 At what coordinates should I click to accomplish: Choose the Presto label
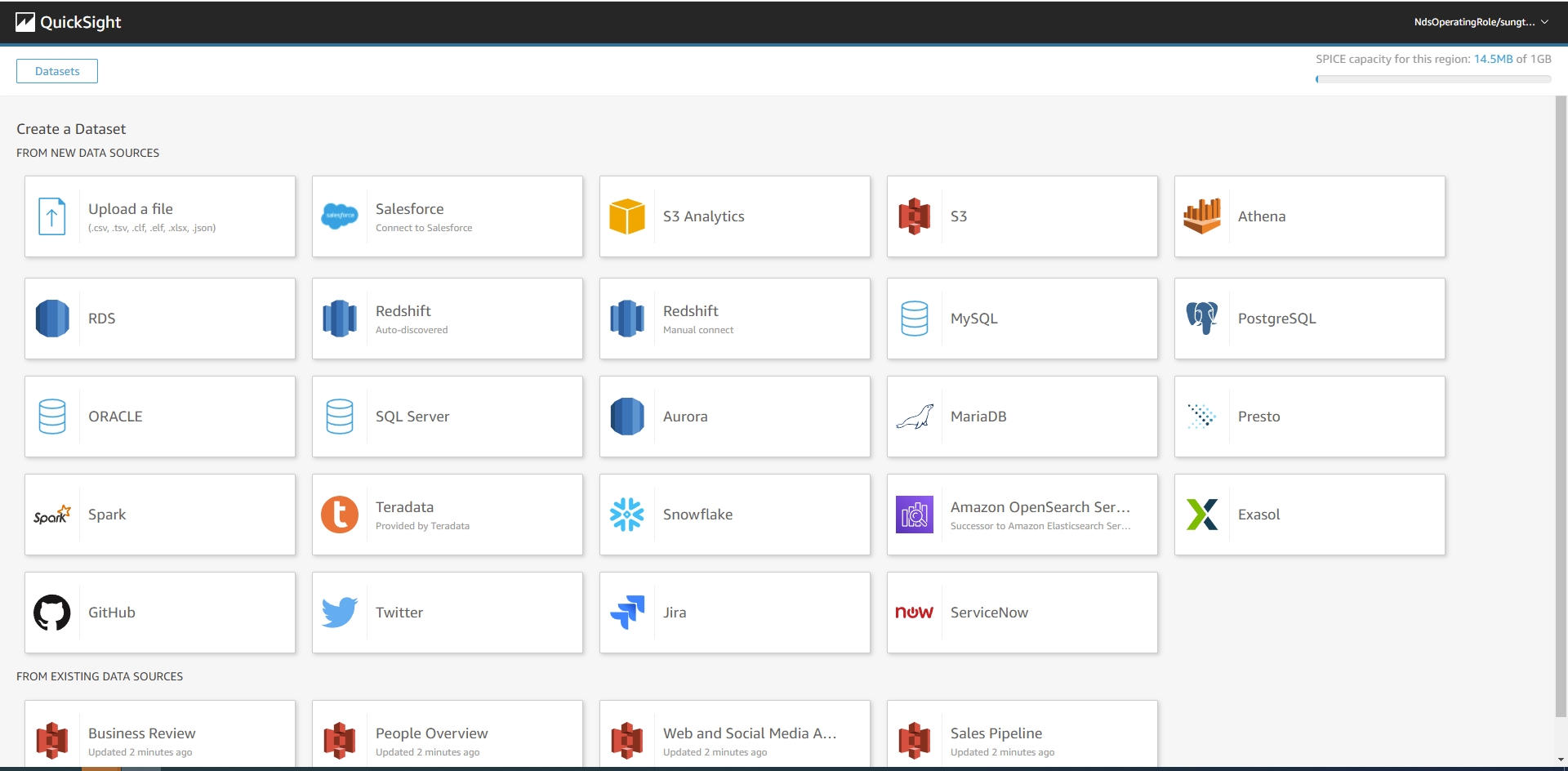1259,417
